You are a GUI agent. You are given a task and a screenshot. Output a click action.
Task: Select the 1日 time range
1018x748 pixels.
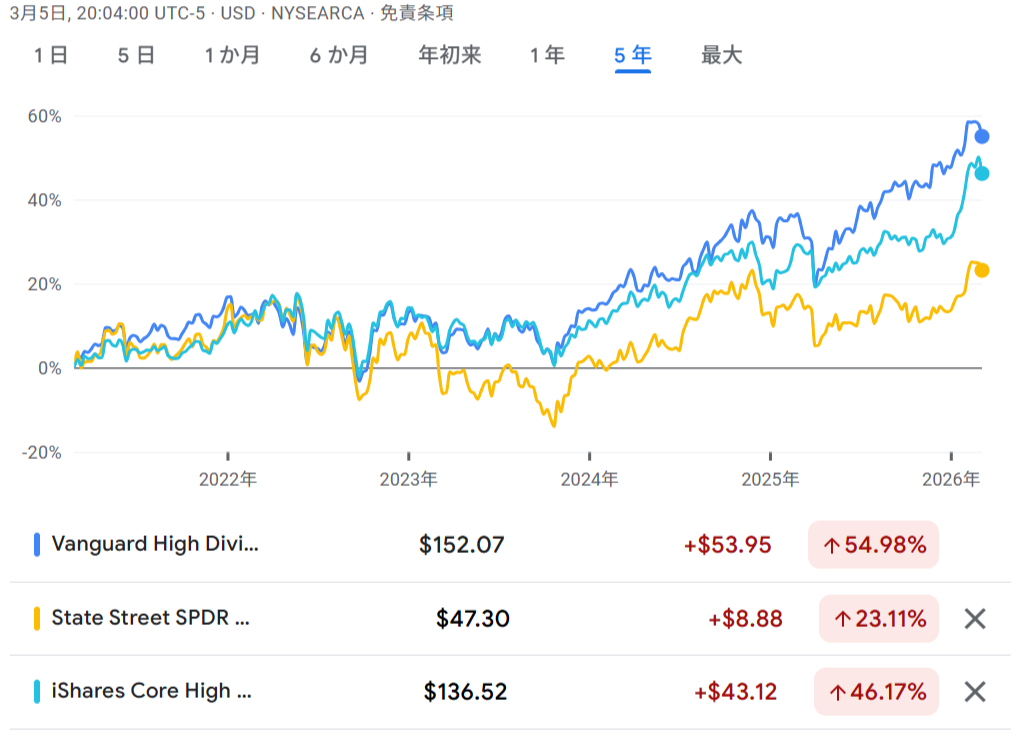pos(51,55)
